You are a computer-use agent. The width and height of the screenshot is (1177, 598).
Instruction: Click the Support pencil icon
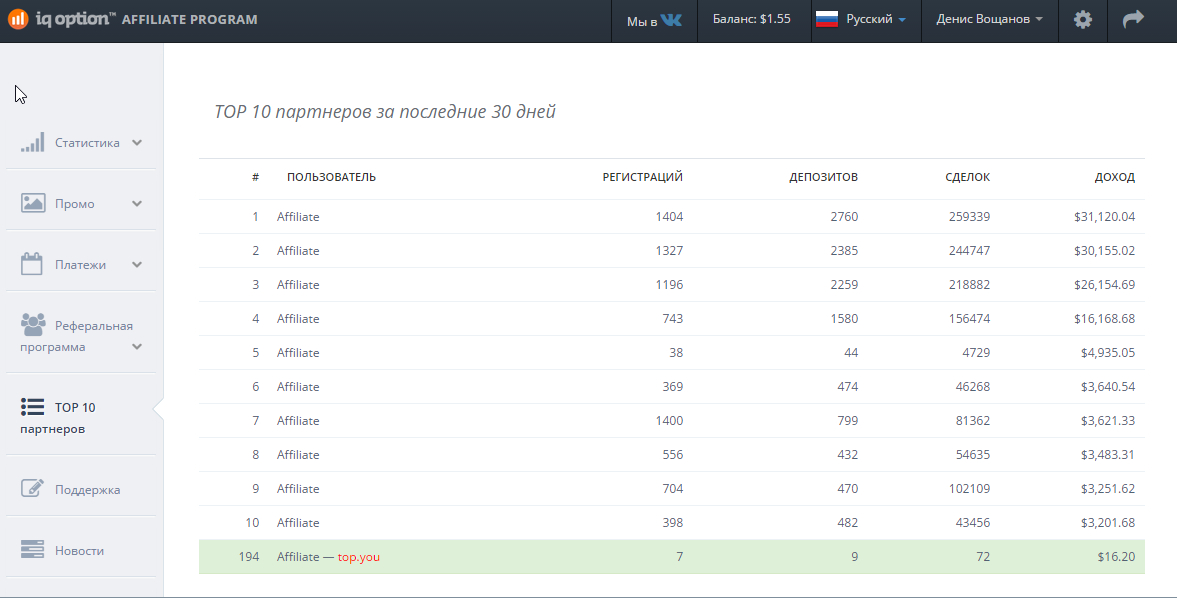click(x=33, y=489)
